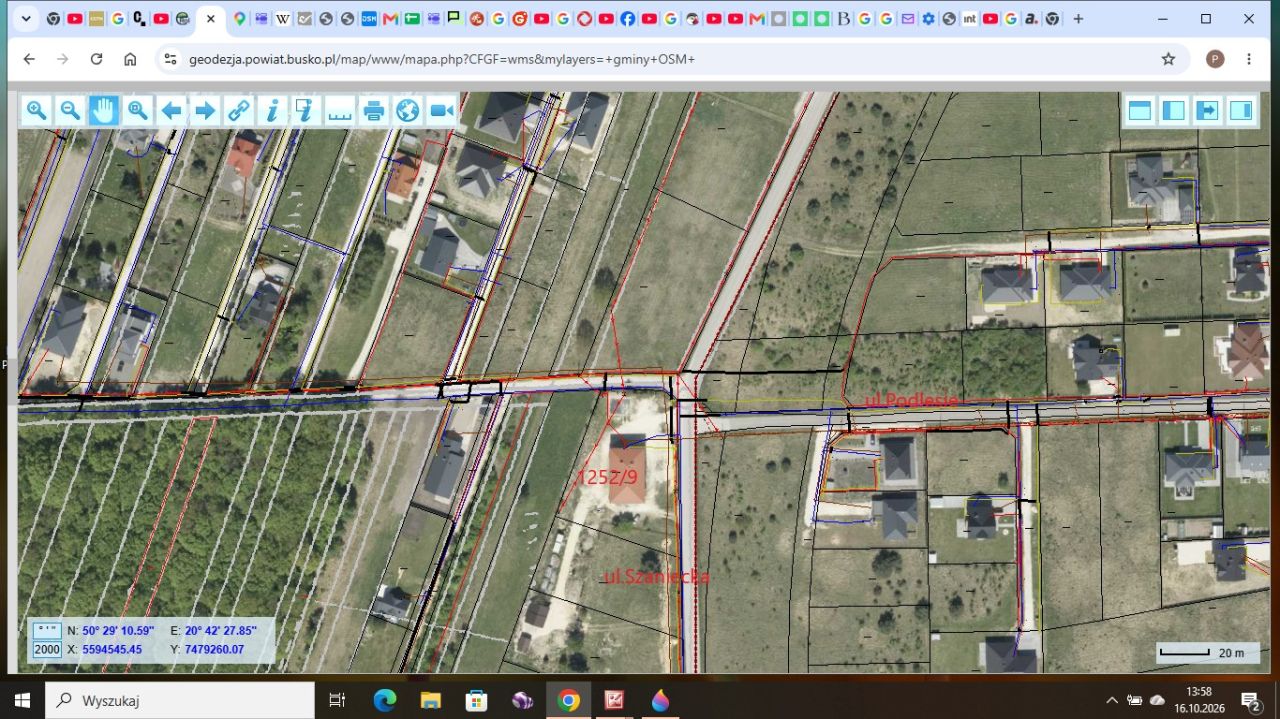The image size is (1280, 719).
Task: Click the address bar URL field
Action: (x=670, y=59)
